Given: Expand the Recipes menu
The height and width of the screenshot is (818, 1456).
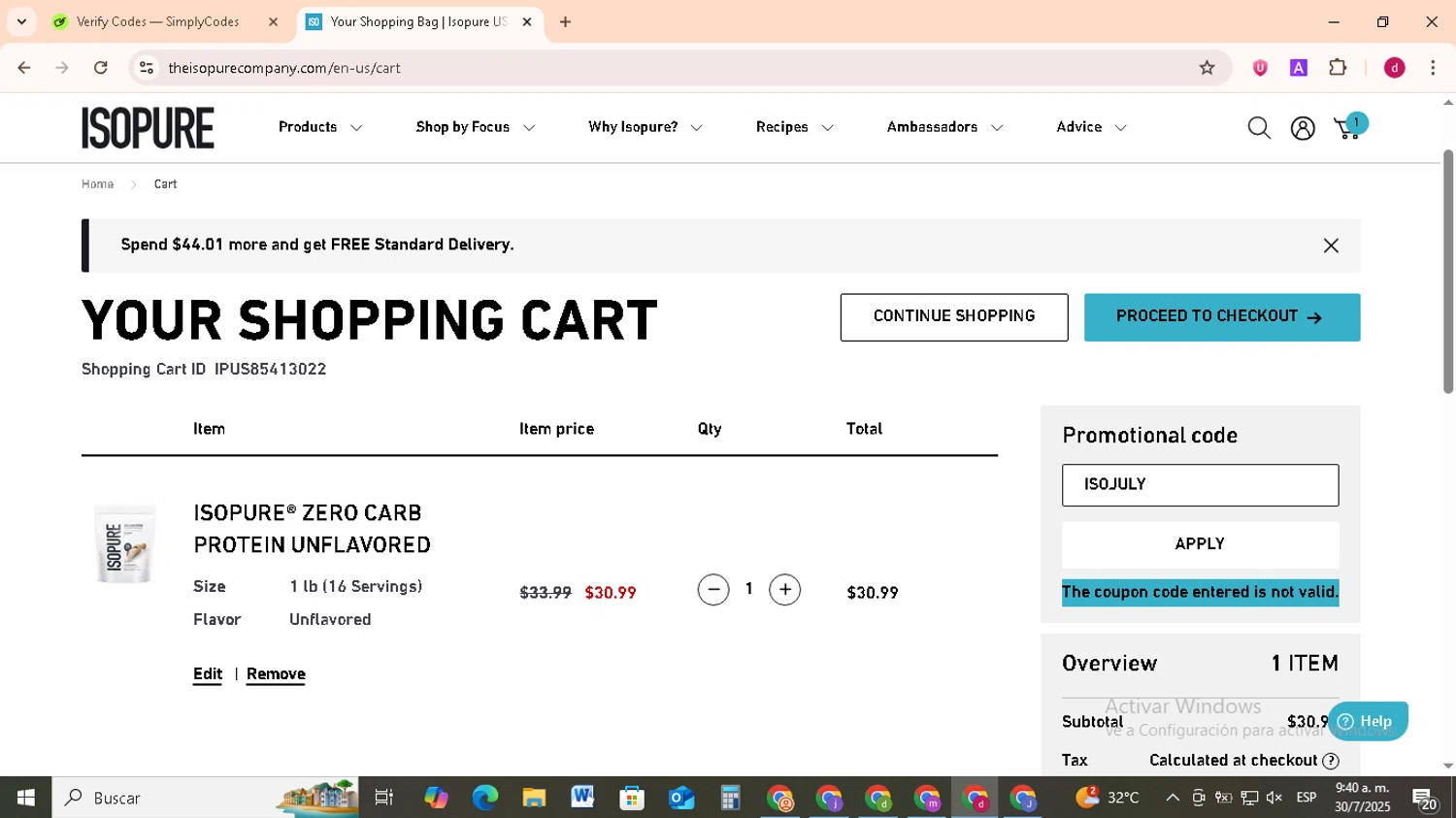Looking at the screenshot, I should 794,127.
